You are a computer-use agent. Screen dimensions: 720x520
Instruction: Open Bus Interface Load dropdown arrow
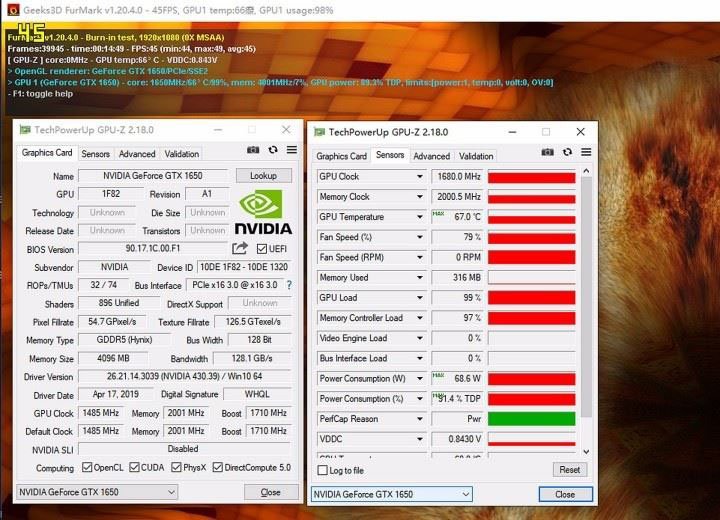pos(419,358)
